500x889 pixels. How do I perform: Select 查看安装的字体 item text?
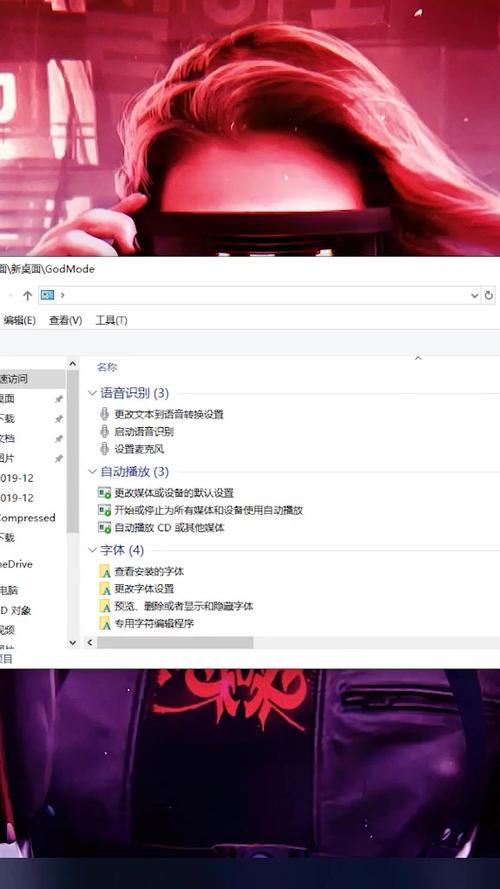point(149,572)
